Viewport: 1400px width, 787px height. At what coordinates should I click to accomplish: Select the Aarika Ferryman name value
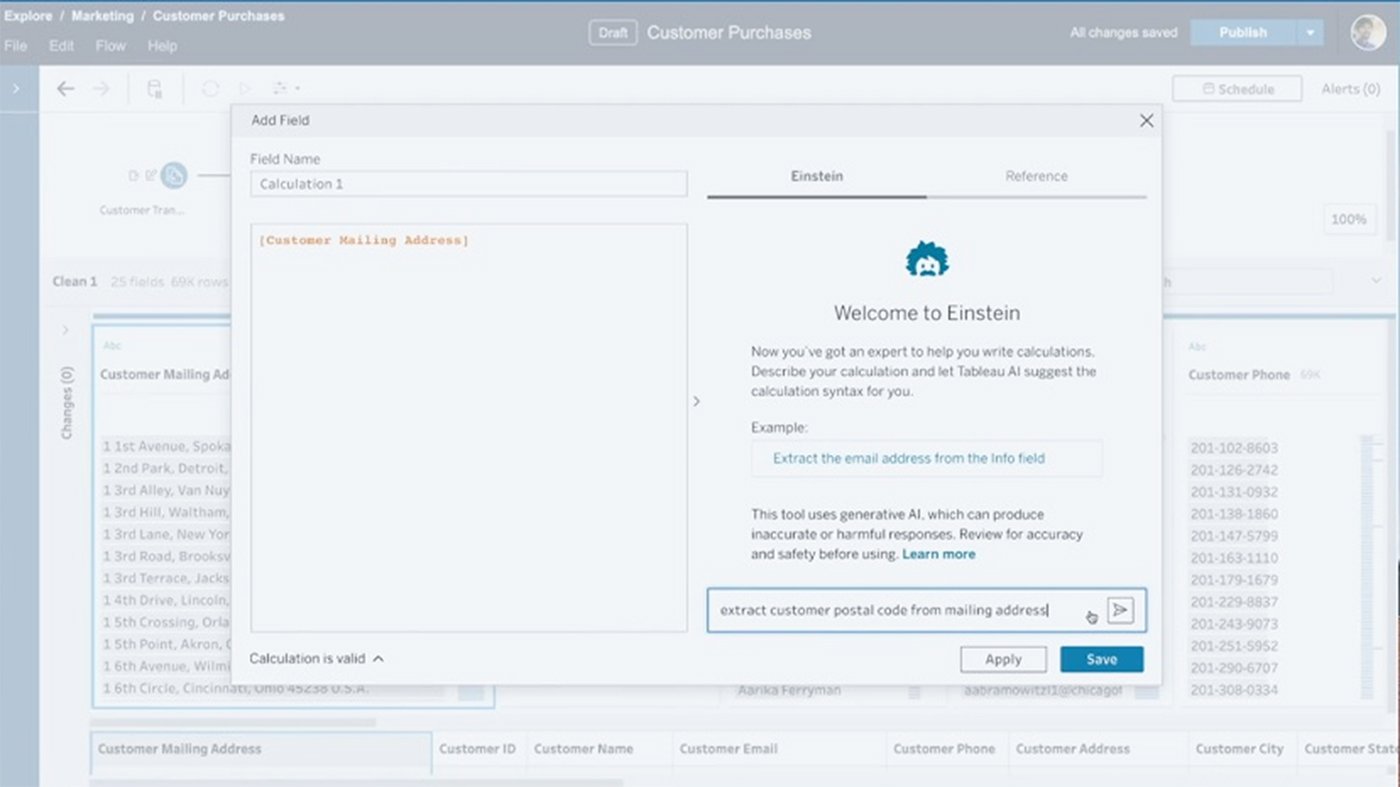click(x=789, y=691)
